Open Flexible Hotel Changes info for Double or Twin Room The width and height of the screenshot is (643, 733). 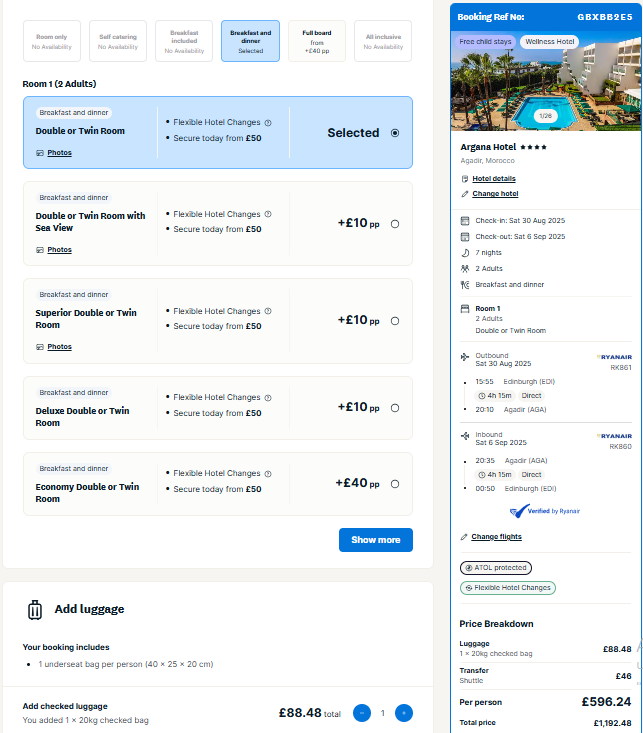point(268,123)
